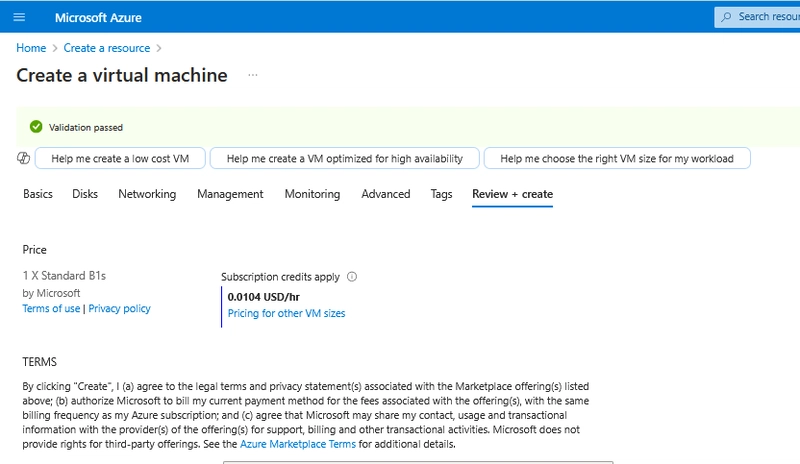The width and height of the screenshot is (800, 464).
Task: Click VM optimized for high availability suggestion
Action: coord(344,158)
